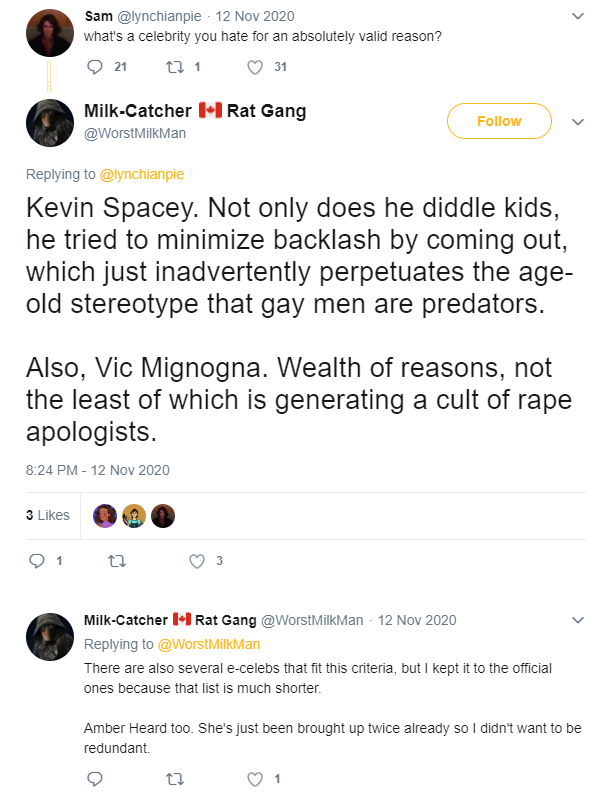The height and width of the screenshot is (796, 607).
Task: View the 3 Likes list
Action: (48, 515)
